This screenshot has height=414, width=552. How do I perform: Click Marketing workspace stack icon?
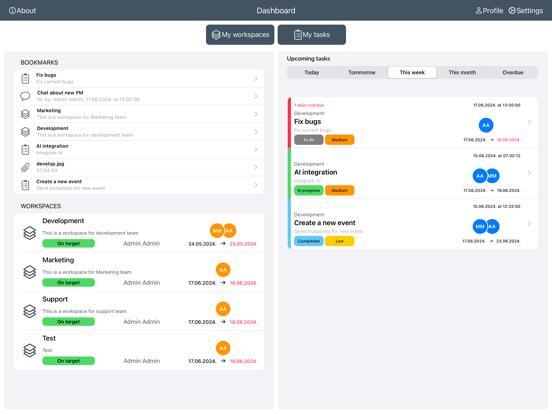pos(30,272)
